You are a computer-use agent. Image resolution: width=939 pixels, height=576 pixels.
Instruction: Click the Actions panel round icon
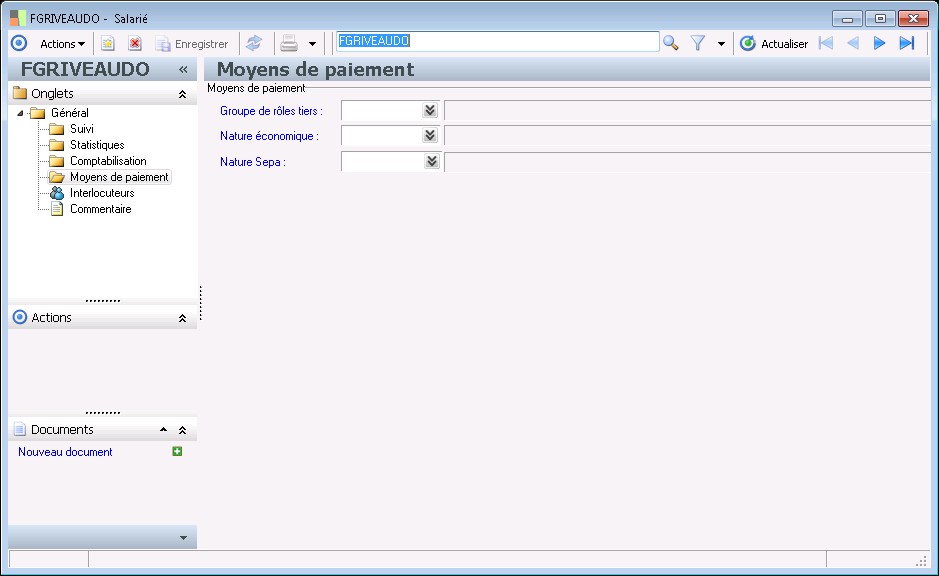coord(20,317)
